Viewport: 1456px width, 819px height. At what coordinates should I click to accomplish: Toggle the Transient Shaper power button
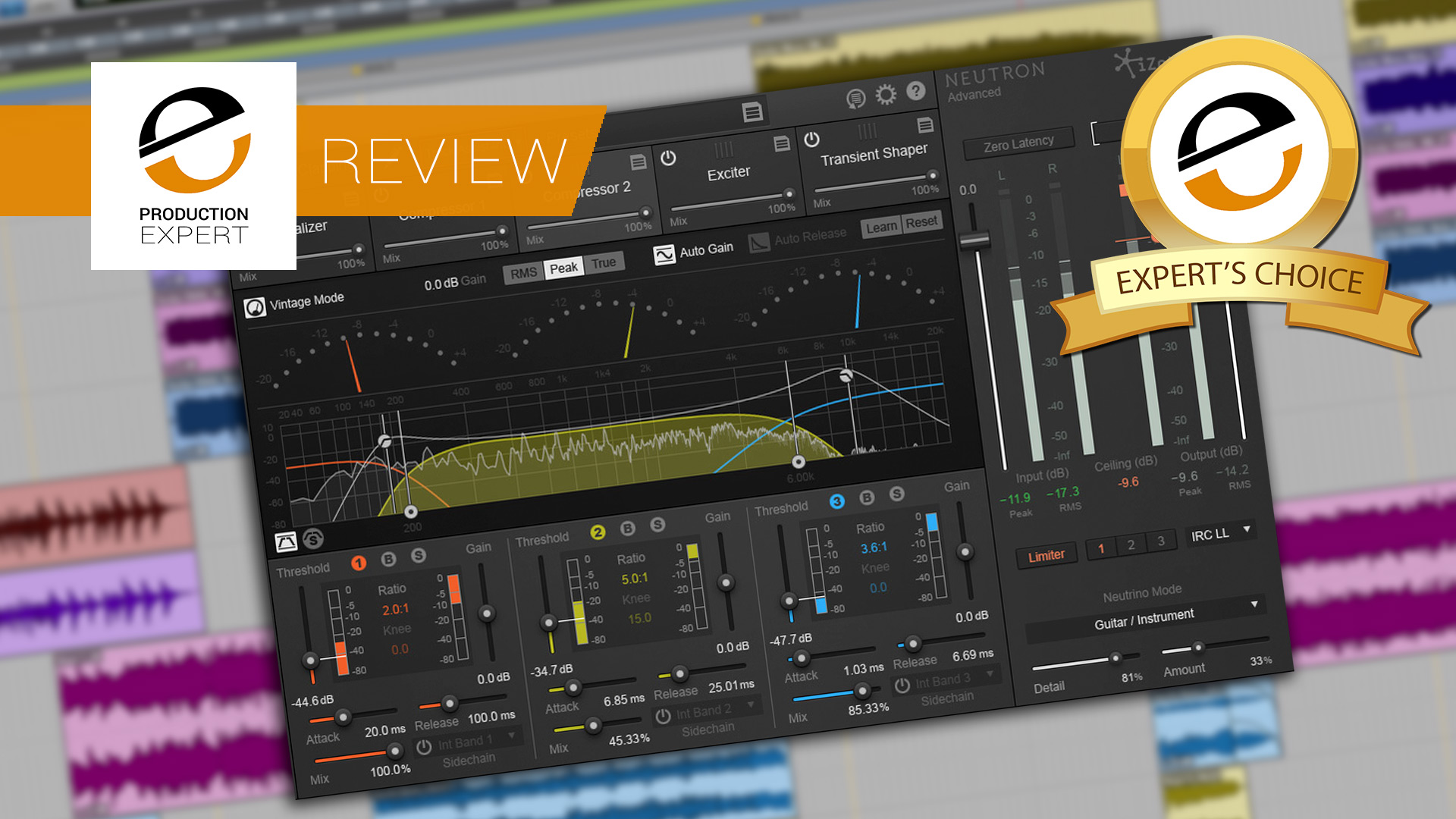click(811, 140)
